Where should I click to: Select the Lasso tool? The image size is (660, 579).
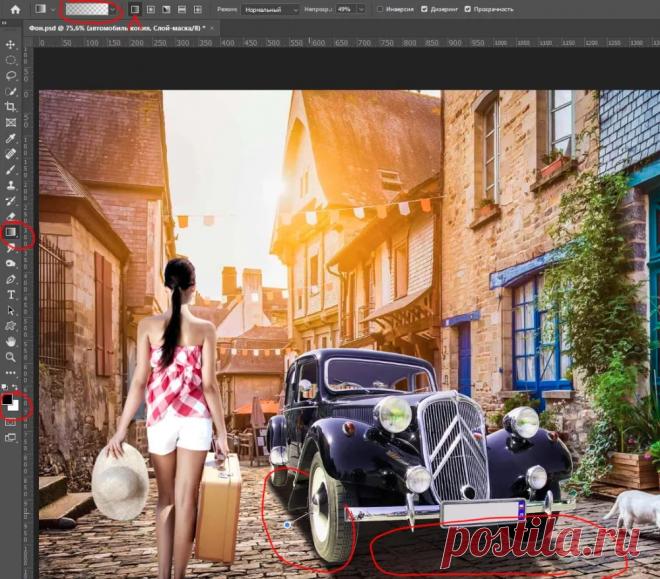pos(11,75)
